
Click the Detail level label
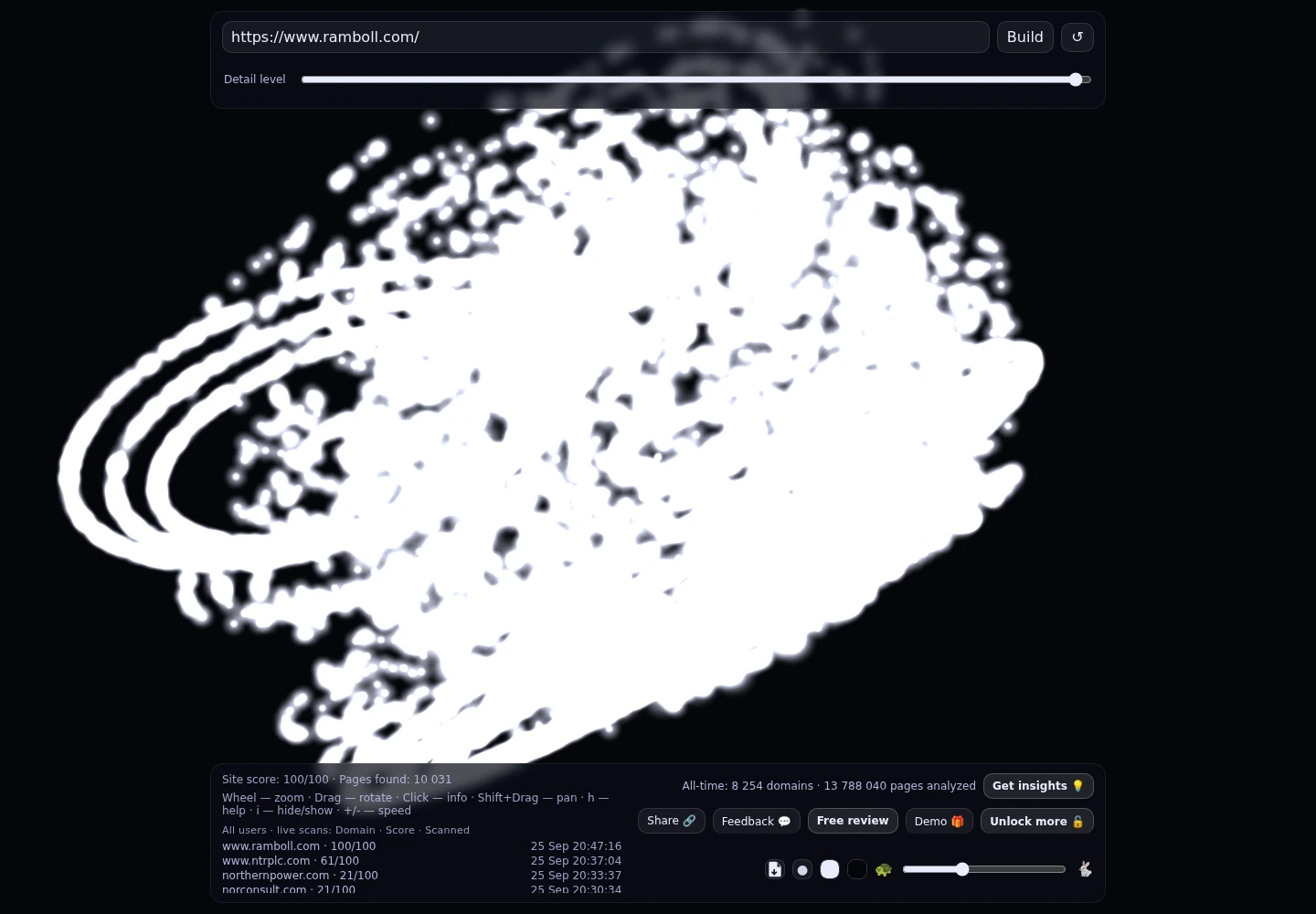point(255,80)
